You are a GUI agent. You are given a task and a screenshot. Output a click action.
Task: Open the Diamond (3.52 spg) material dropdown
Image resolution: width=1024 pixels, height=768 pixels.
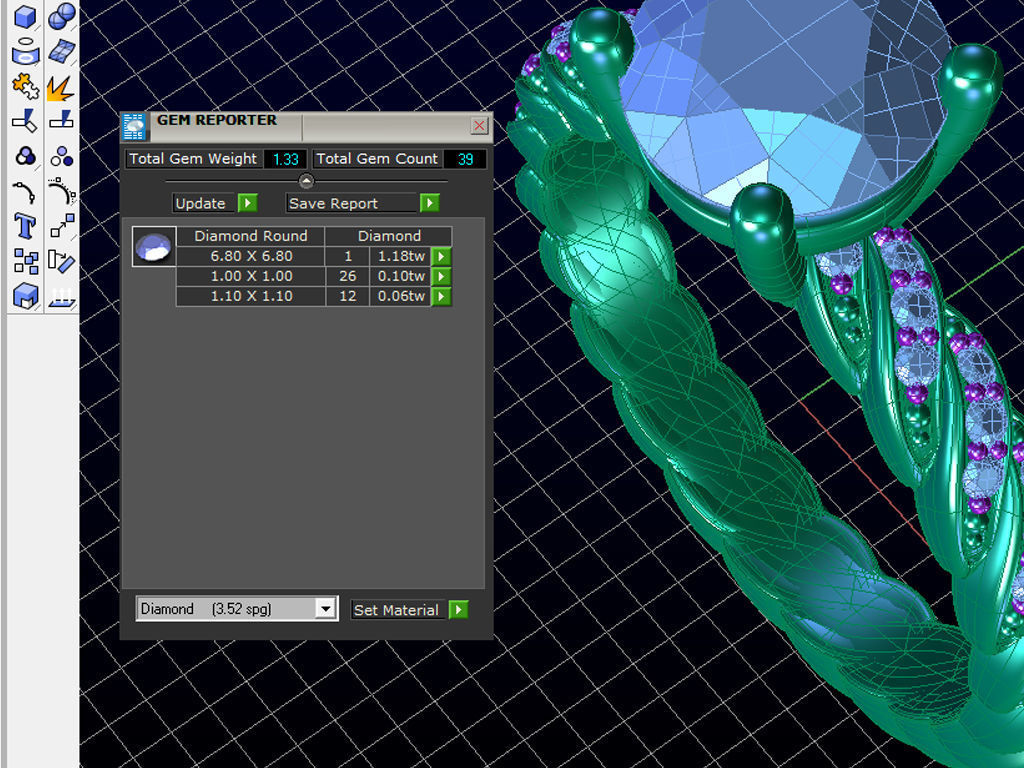coord(325,609)
